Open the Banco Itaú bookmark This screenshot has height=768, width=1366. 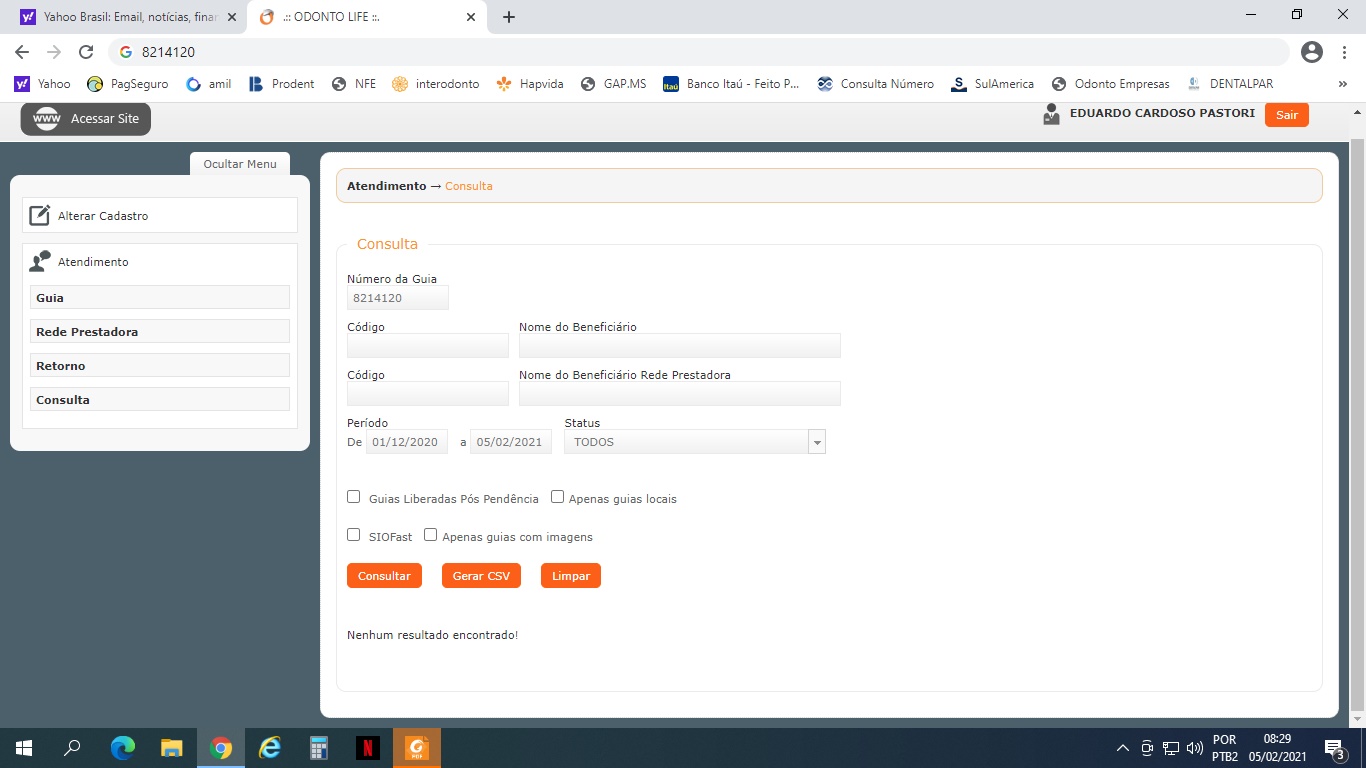731,84
